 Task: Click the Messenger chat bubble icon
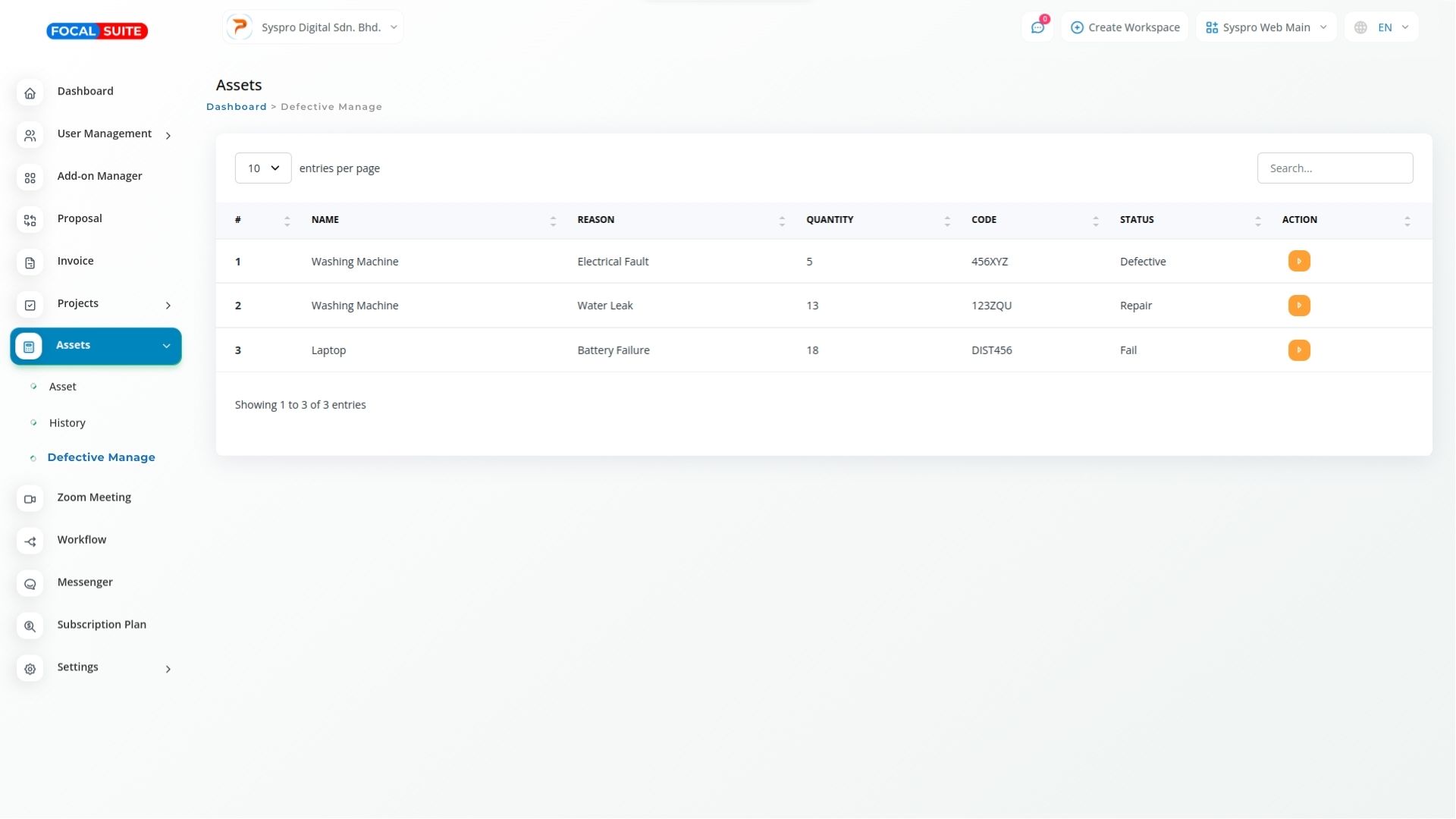(30, 584)
